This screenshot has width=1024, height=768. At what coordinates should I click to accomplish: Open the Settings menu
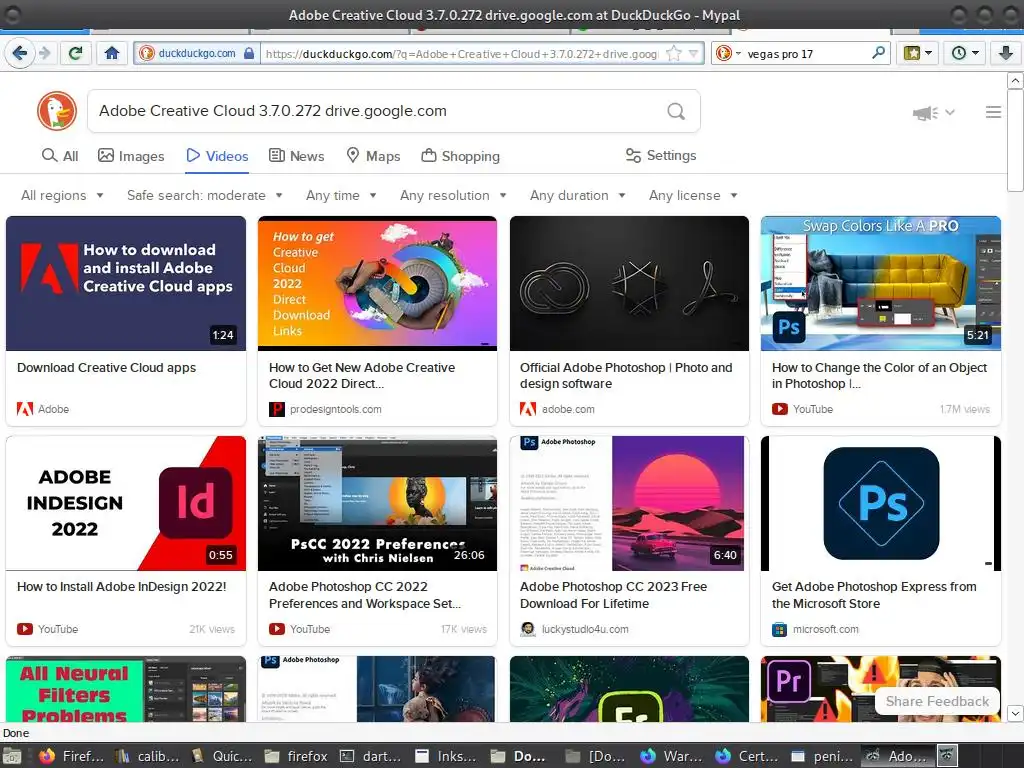pos(661,155)
